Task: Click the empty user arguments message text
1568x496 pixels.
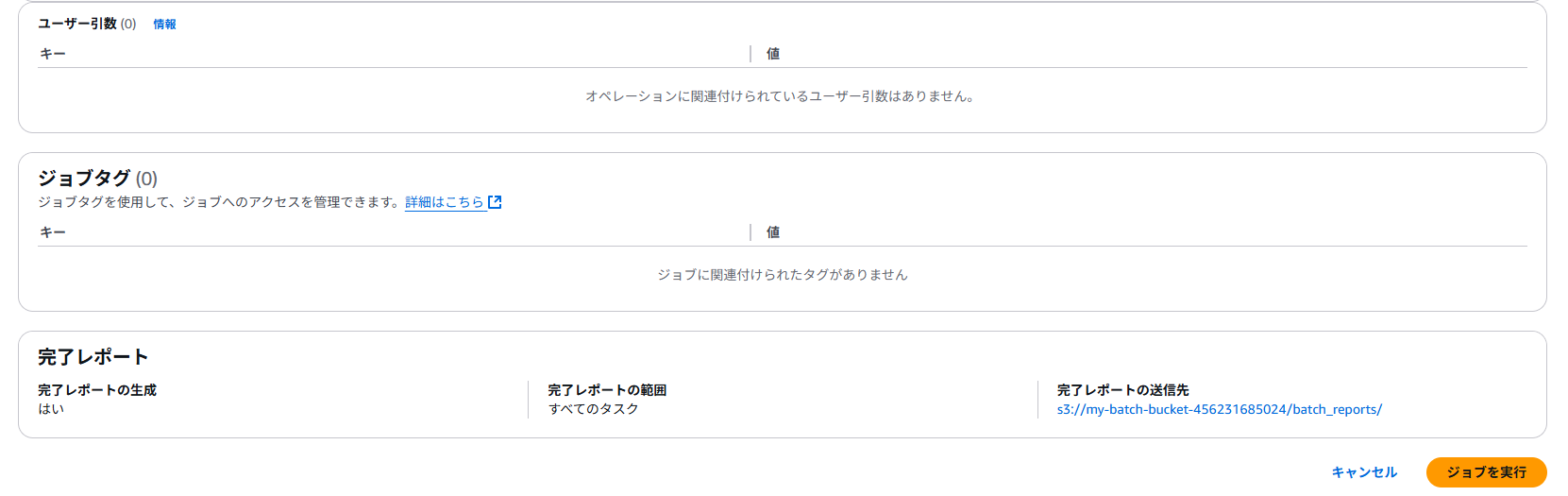Action: tap(780, 96)
